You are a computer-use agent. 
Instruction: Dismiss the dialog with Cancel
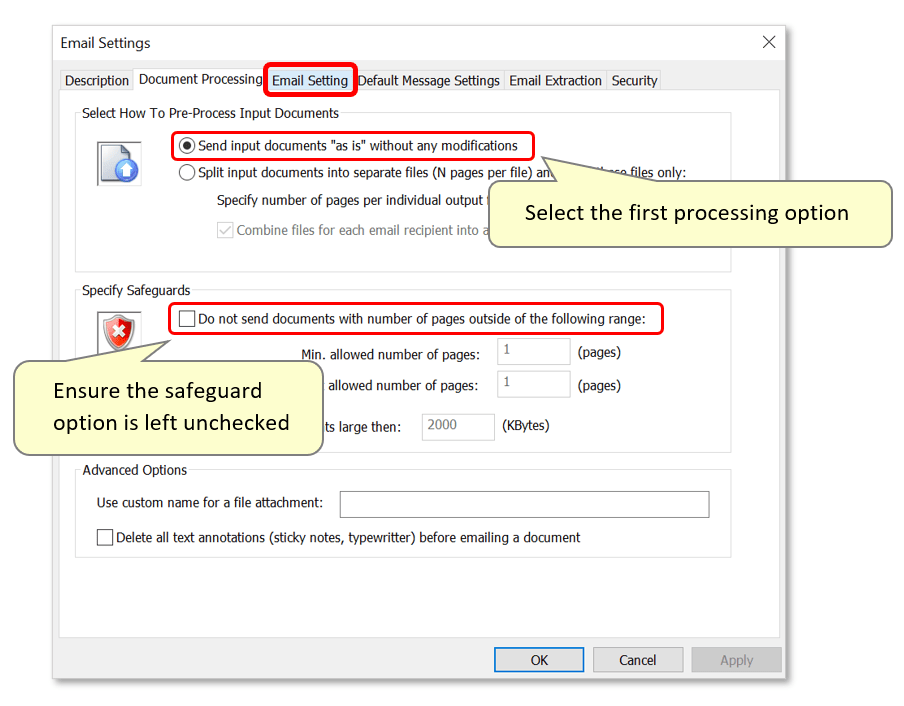click(637, 660)
